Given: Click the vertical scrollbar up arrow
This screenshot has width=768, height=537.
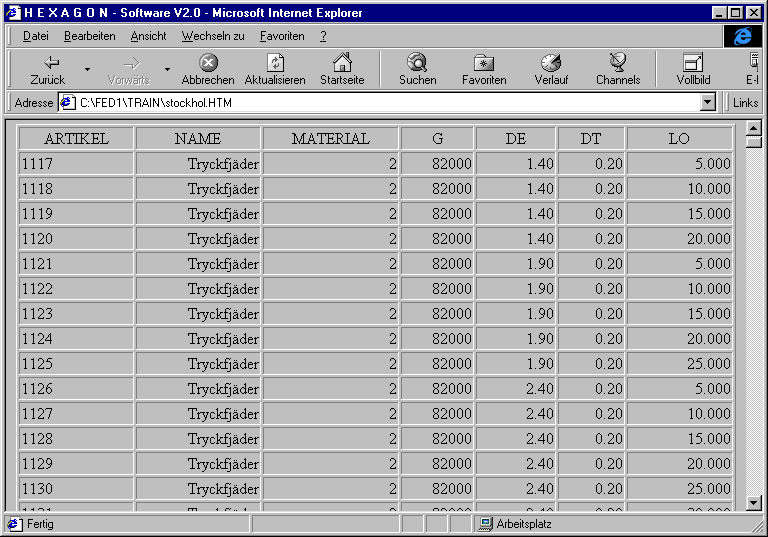Looking at the screenshot, I should coord(754,128).
